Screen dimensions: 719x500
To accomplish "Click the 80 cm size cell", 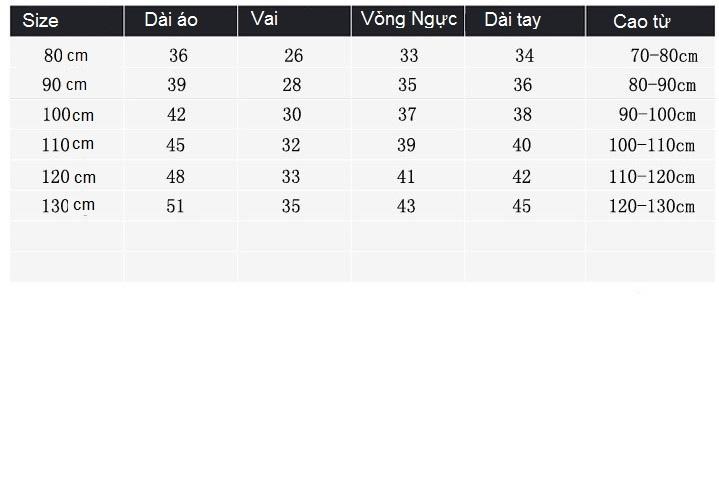I will coord(66,56).
